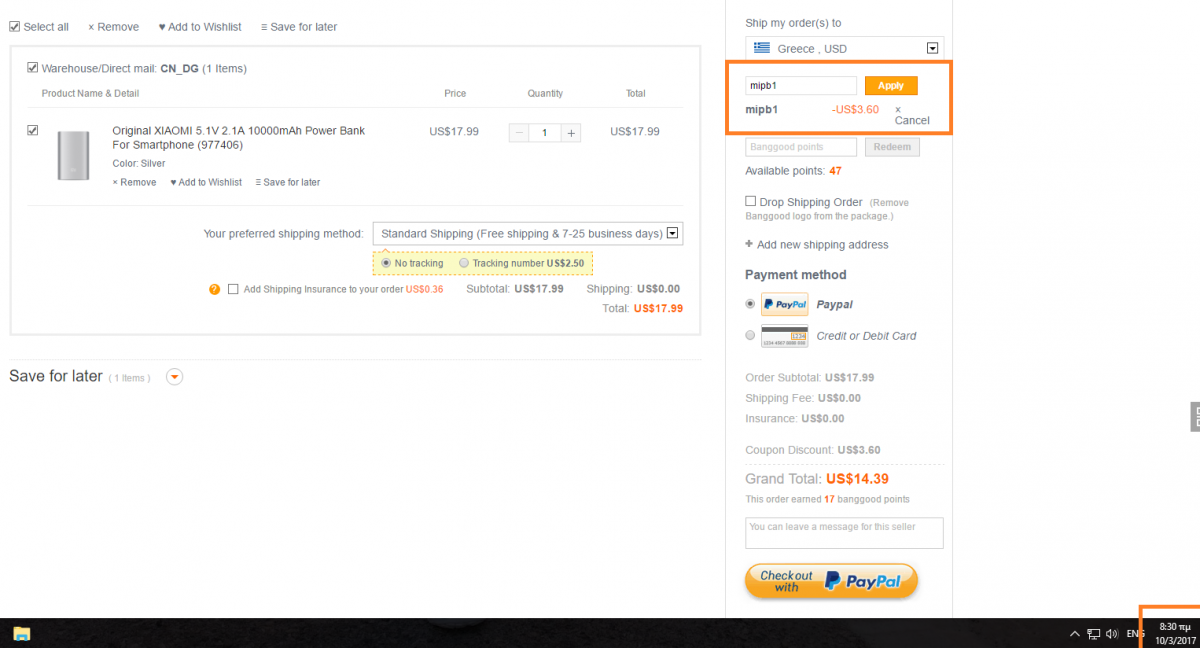Click the 'Coupon Discount: US$3.60' line
This screenshot has width=1200, height=648.
point(813,450)
